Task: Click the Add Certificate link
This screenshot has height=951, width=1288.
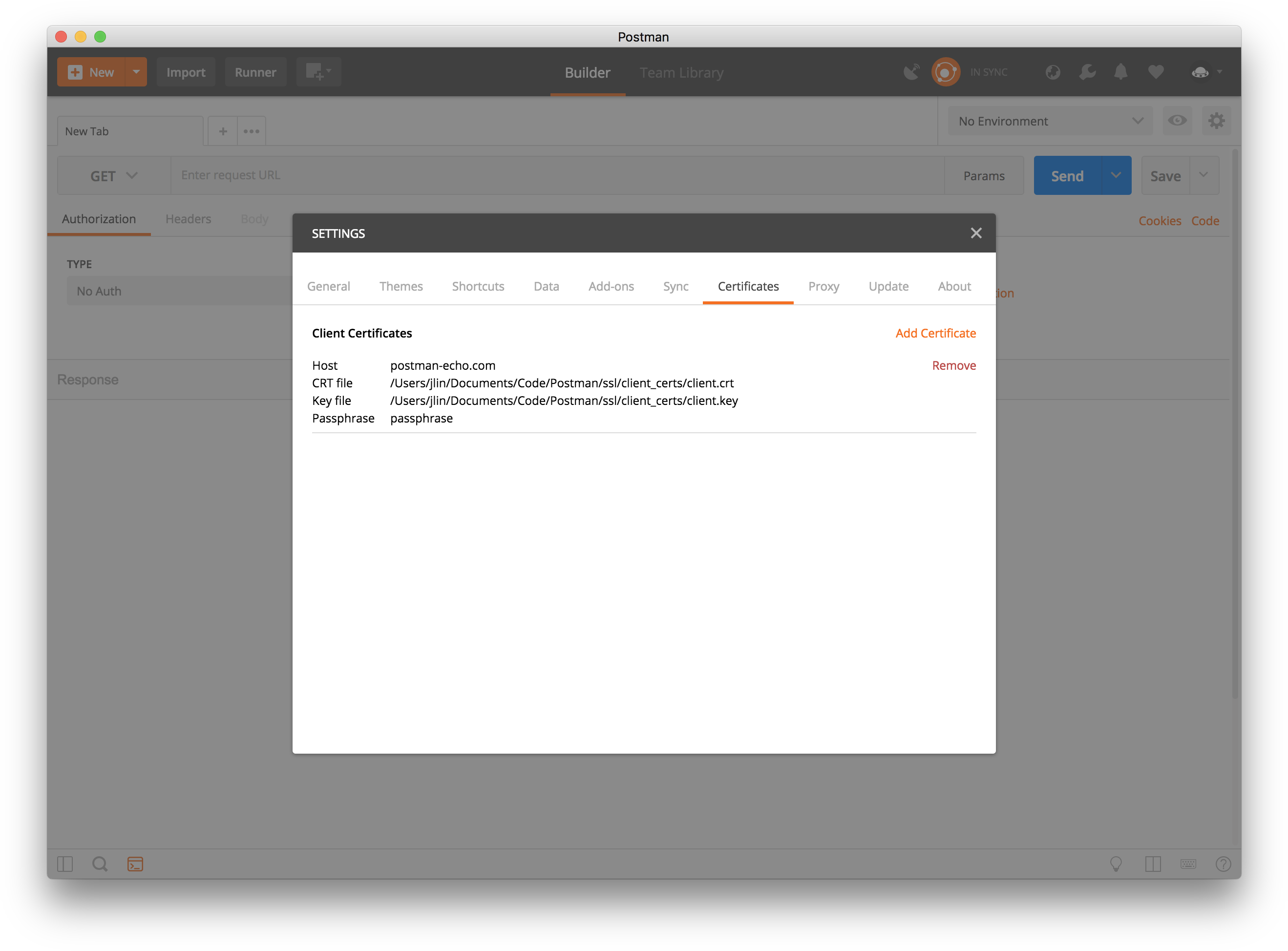Action: (x=935, y=333)
